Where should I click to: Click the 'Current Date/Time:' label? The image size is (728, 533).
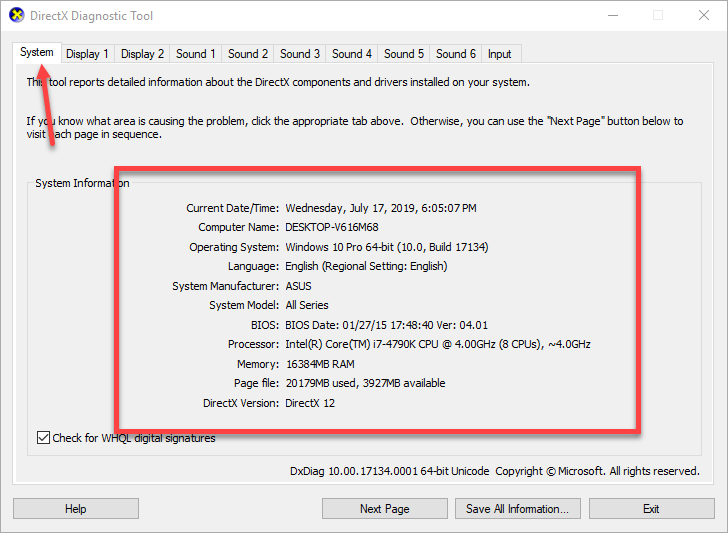coord(233,208)
